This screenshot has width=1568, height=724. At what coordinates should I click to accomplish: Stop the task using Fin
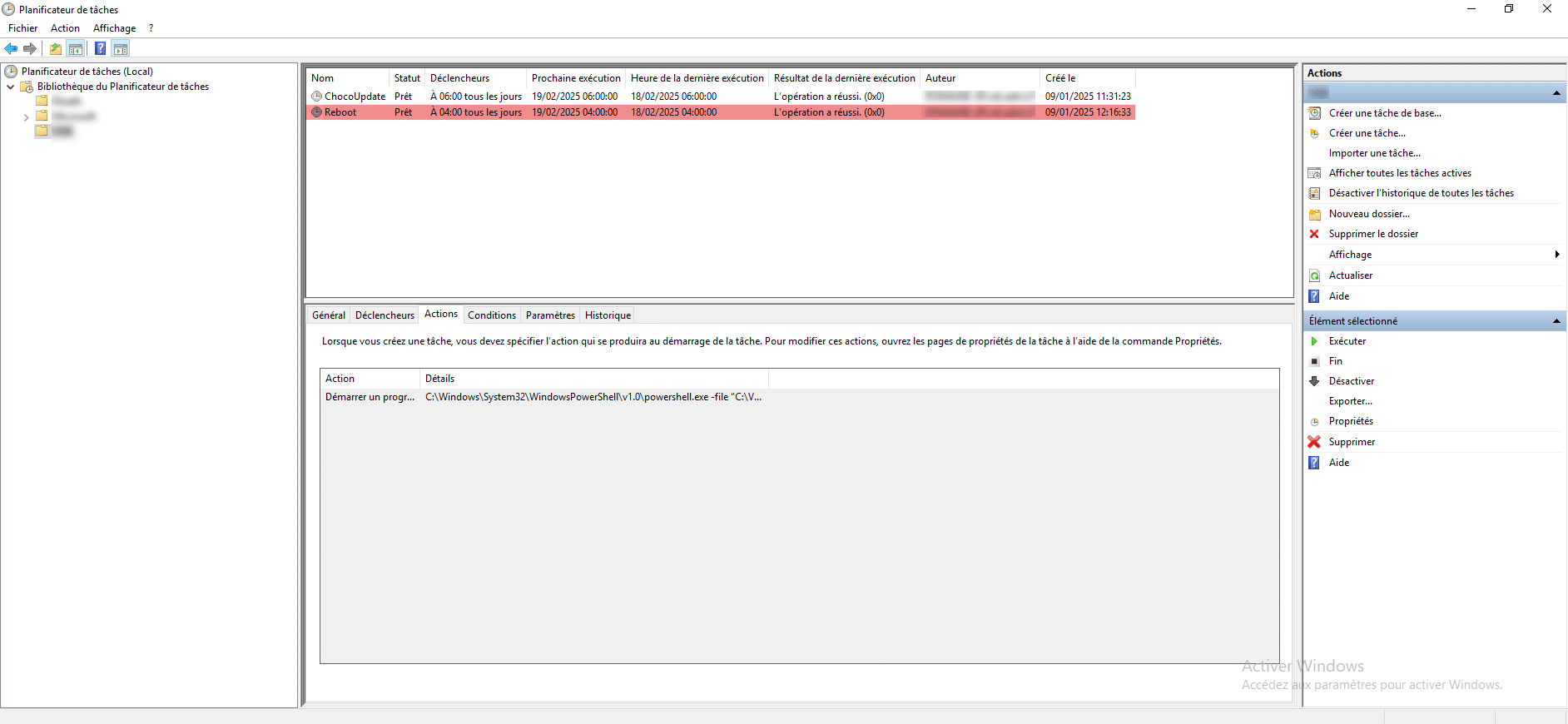point(1335,361)
